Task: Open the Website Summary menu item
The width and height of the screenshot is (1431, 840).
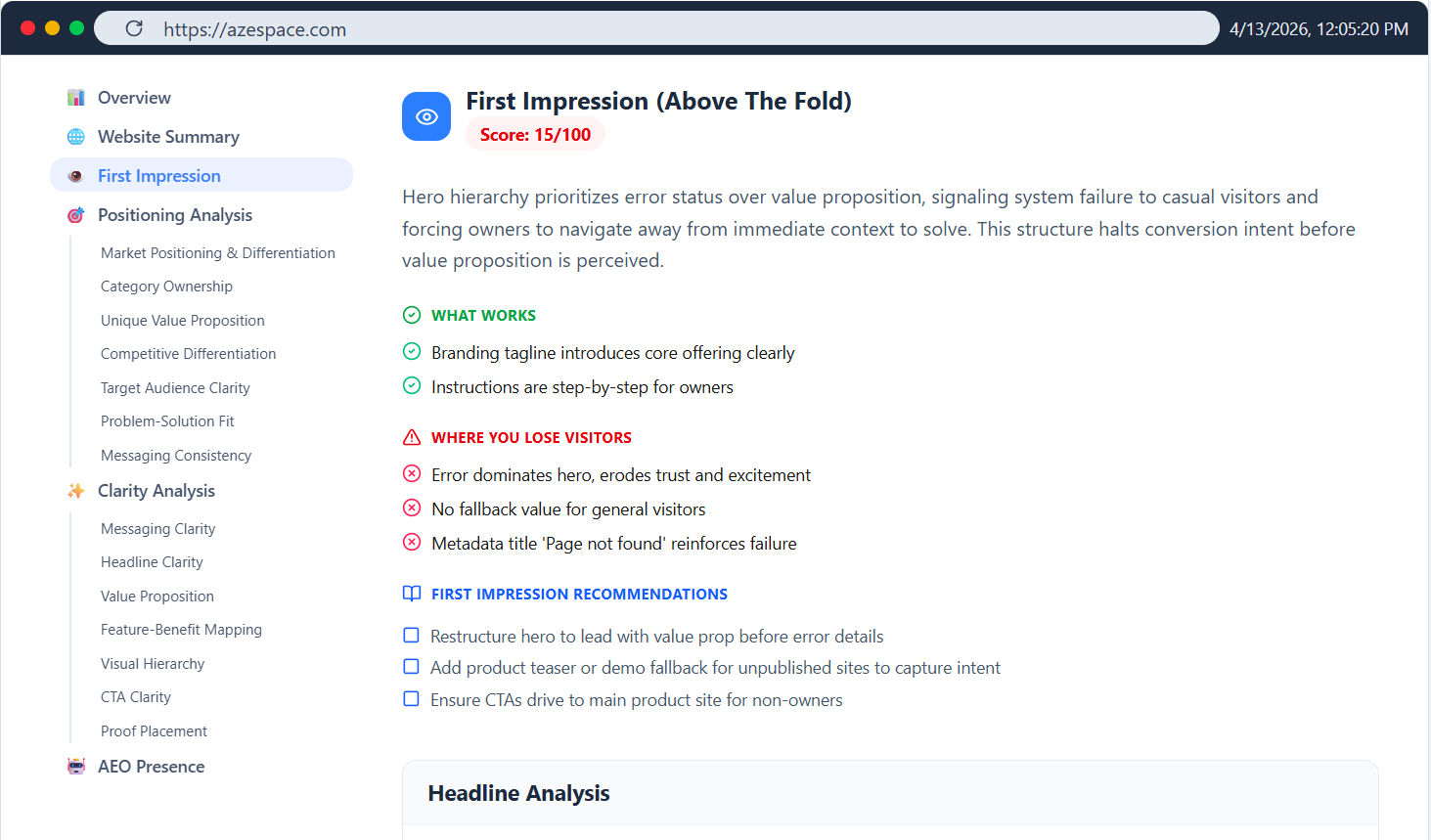Action: 168,137
